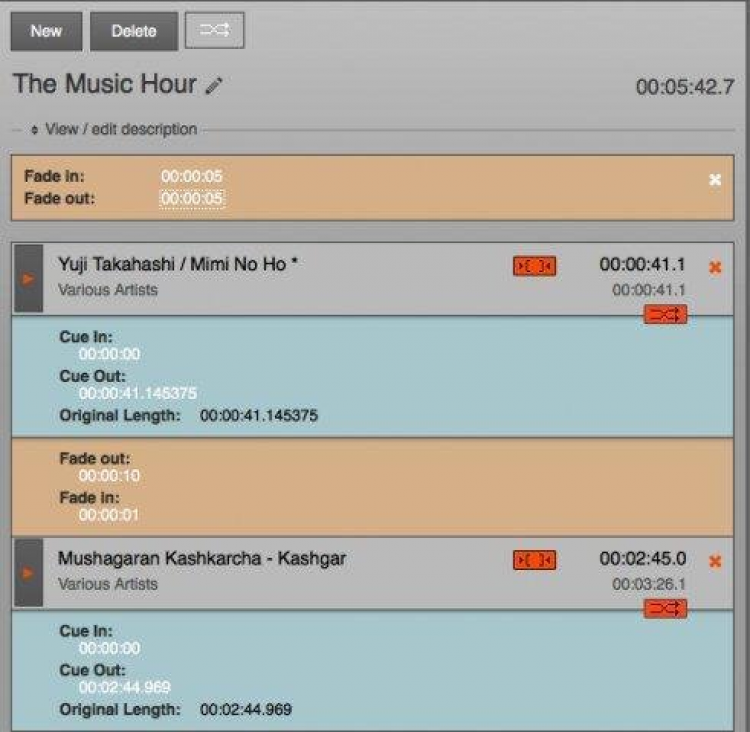The height and width of the screenshot is (732, 750).
Task: Edit the main Fade in value 00:00:05
Action: click(191, 176)
